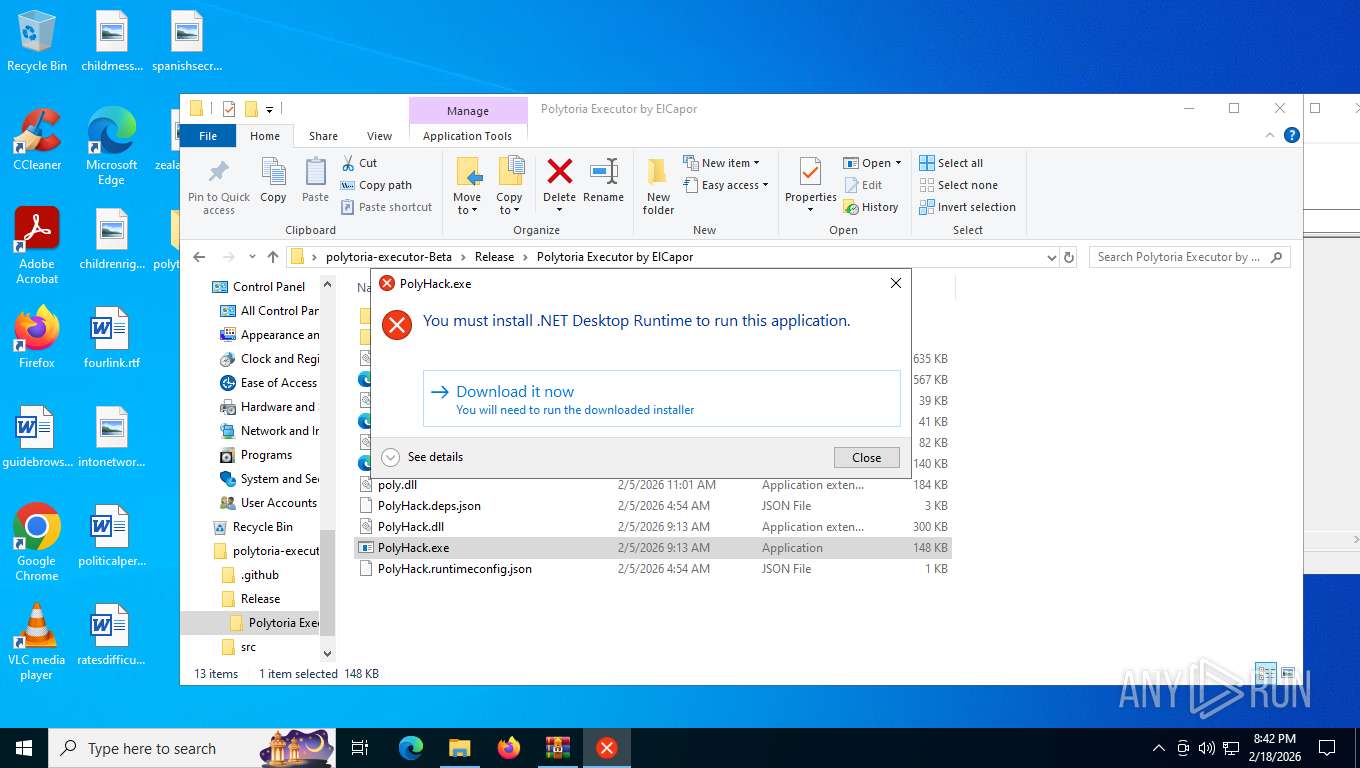The image size is (1360, 768).
Task: Select Control Panel in navigation tree
Action: (x=259, y=287)
